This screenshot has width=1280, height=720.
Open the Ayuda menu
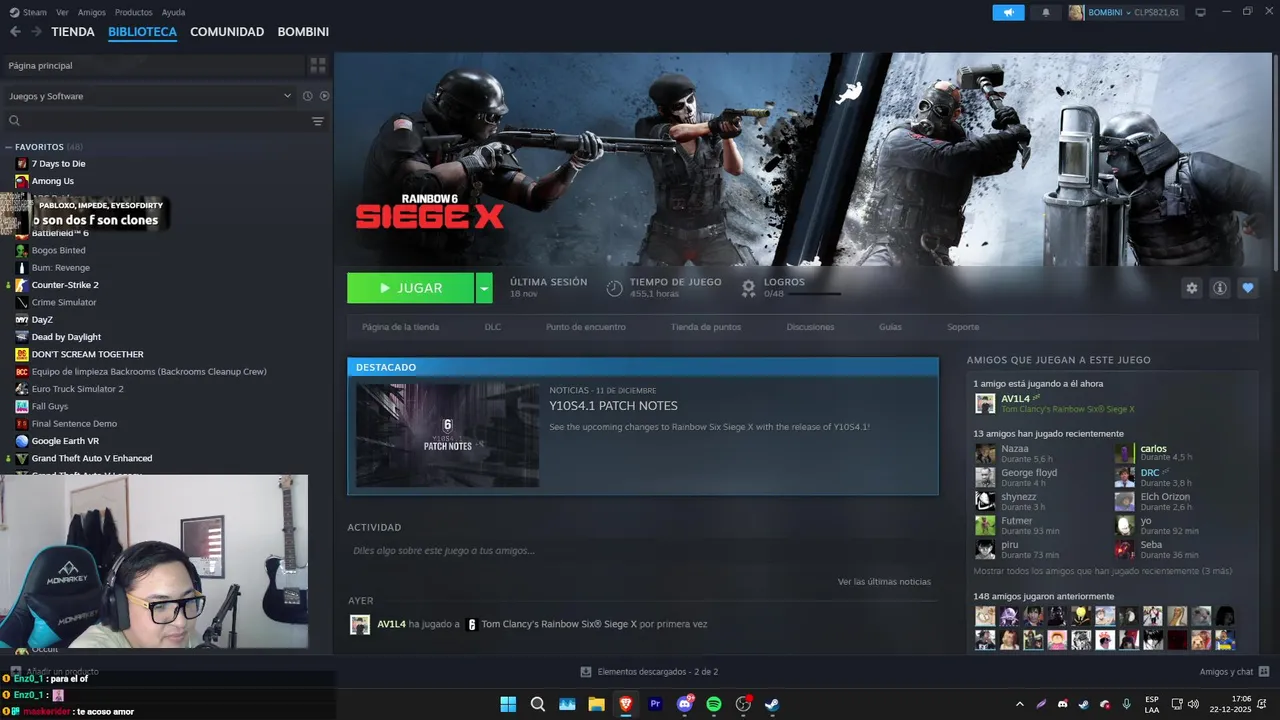(173, 12)
